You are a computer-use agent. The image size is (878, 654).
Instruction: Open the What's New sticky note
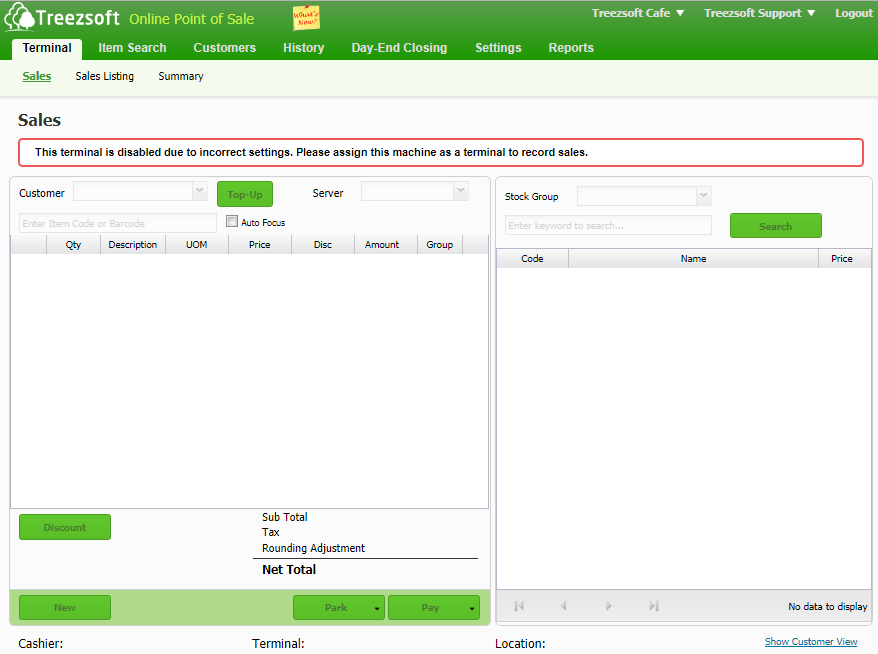pos(306,18)
